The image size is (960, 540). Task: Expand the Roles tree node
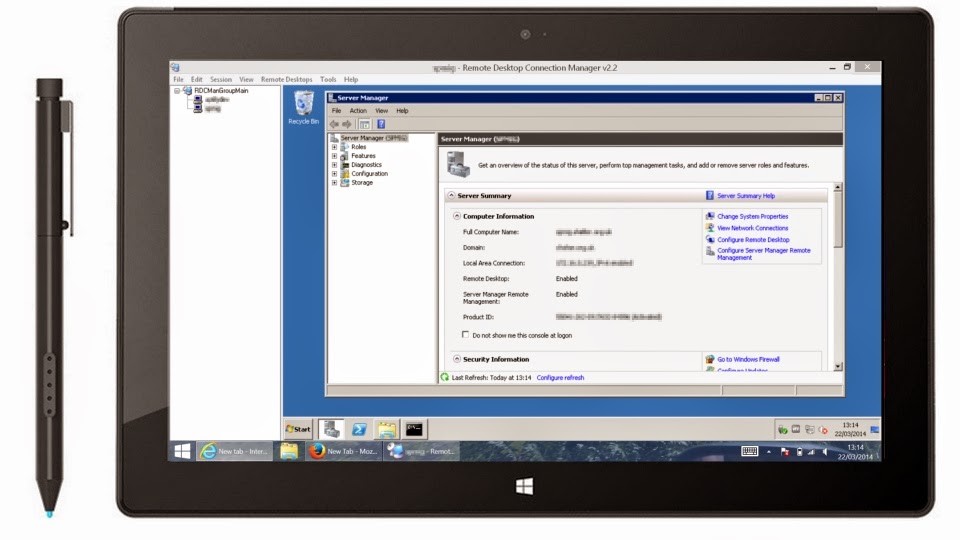pyautogui.click(x=335, y=147)
